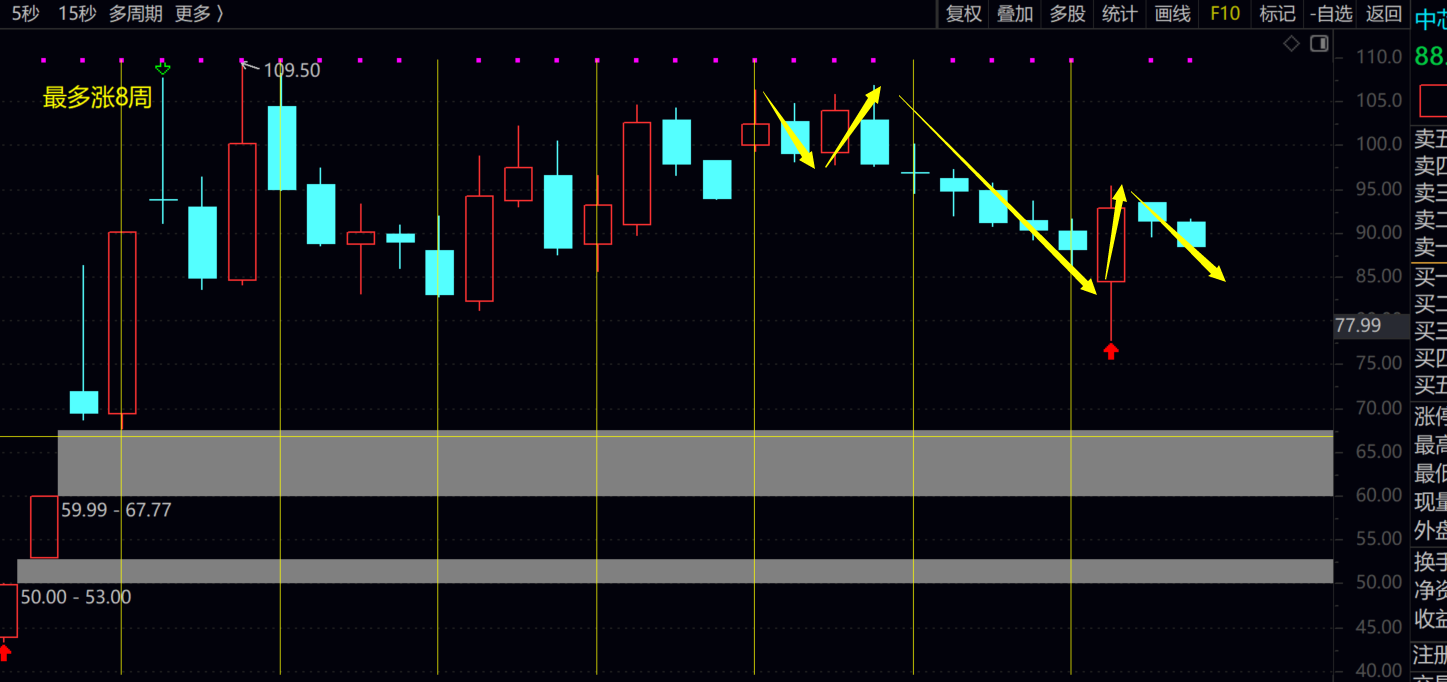
Task: Open the F10 company info
Action: click(1225, 13)
